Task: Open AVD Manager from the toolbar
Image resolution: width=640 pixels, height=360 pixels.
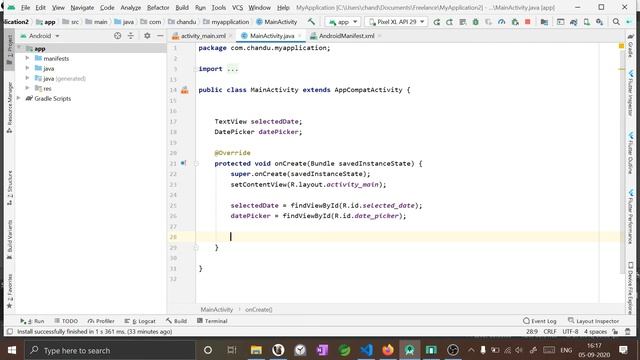Action: click(x=587, y=22)
